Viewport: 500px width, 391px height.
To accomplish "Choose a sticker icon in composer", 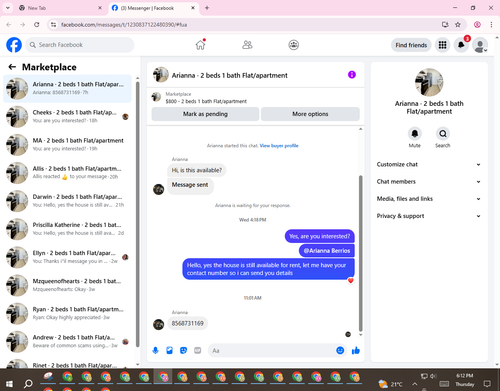I will coord(183,350).
